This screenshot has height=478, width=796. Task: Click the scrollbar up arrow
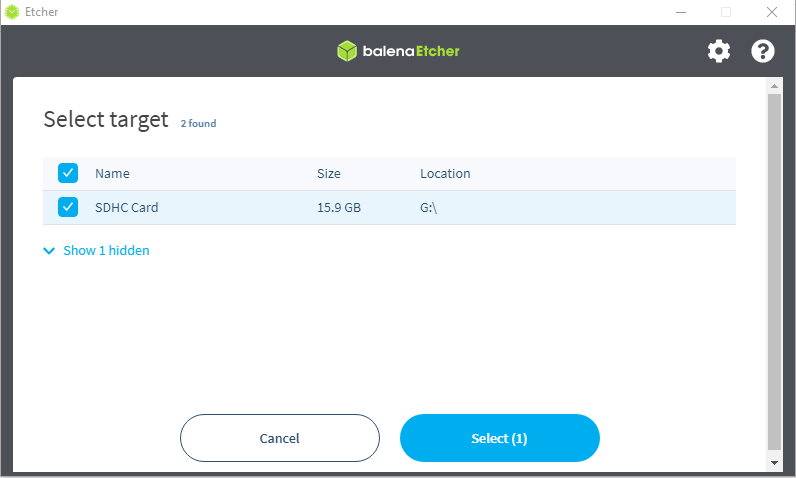[773, 87]
